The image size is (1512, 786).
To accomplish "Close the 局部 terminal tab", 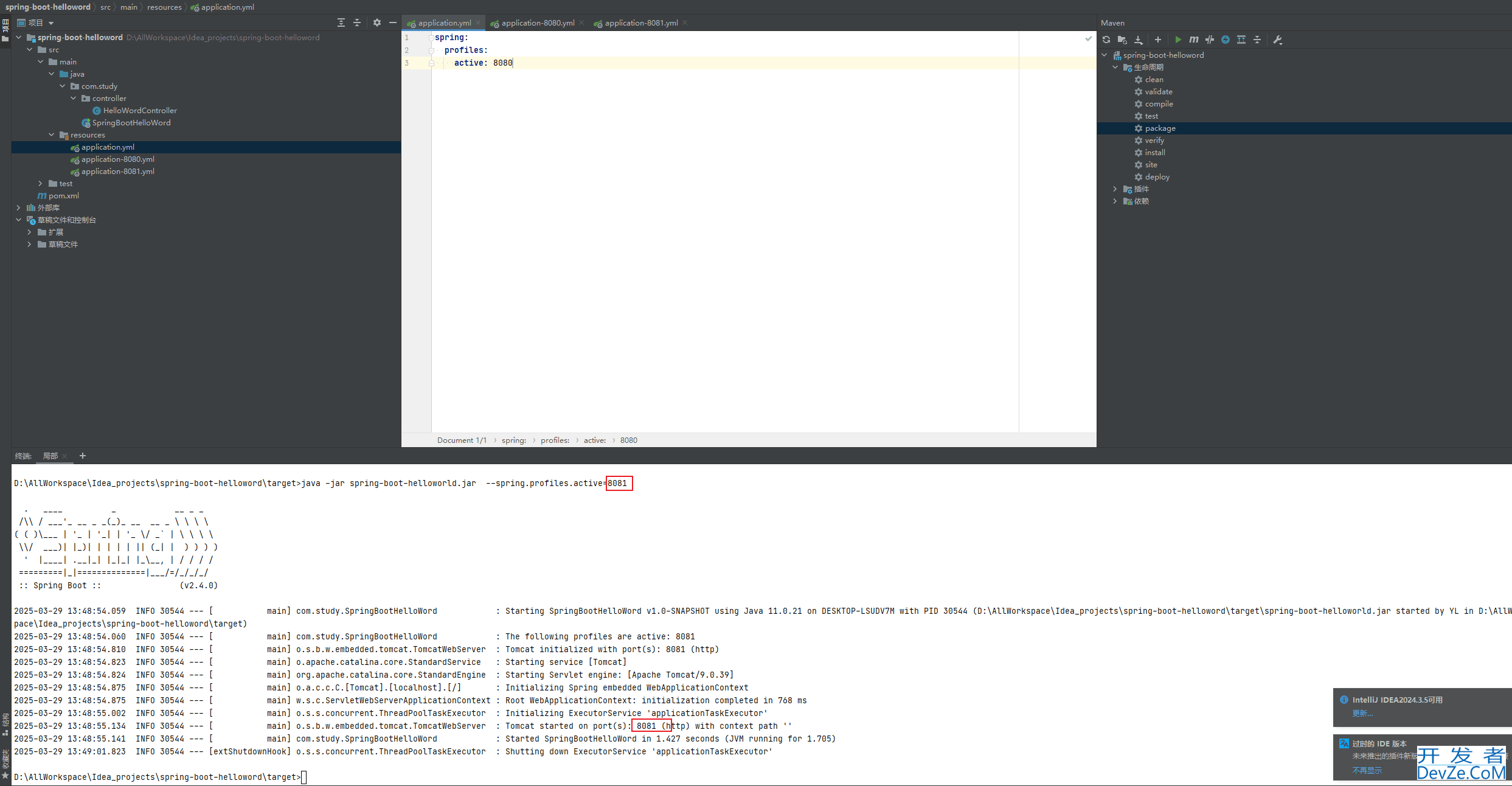I will click(x=64, y=456).
